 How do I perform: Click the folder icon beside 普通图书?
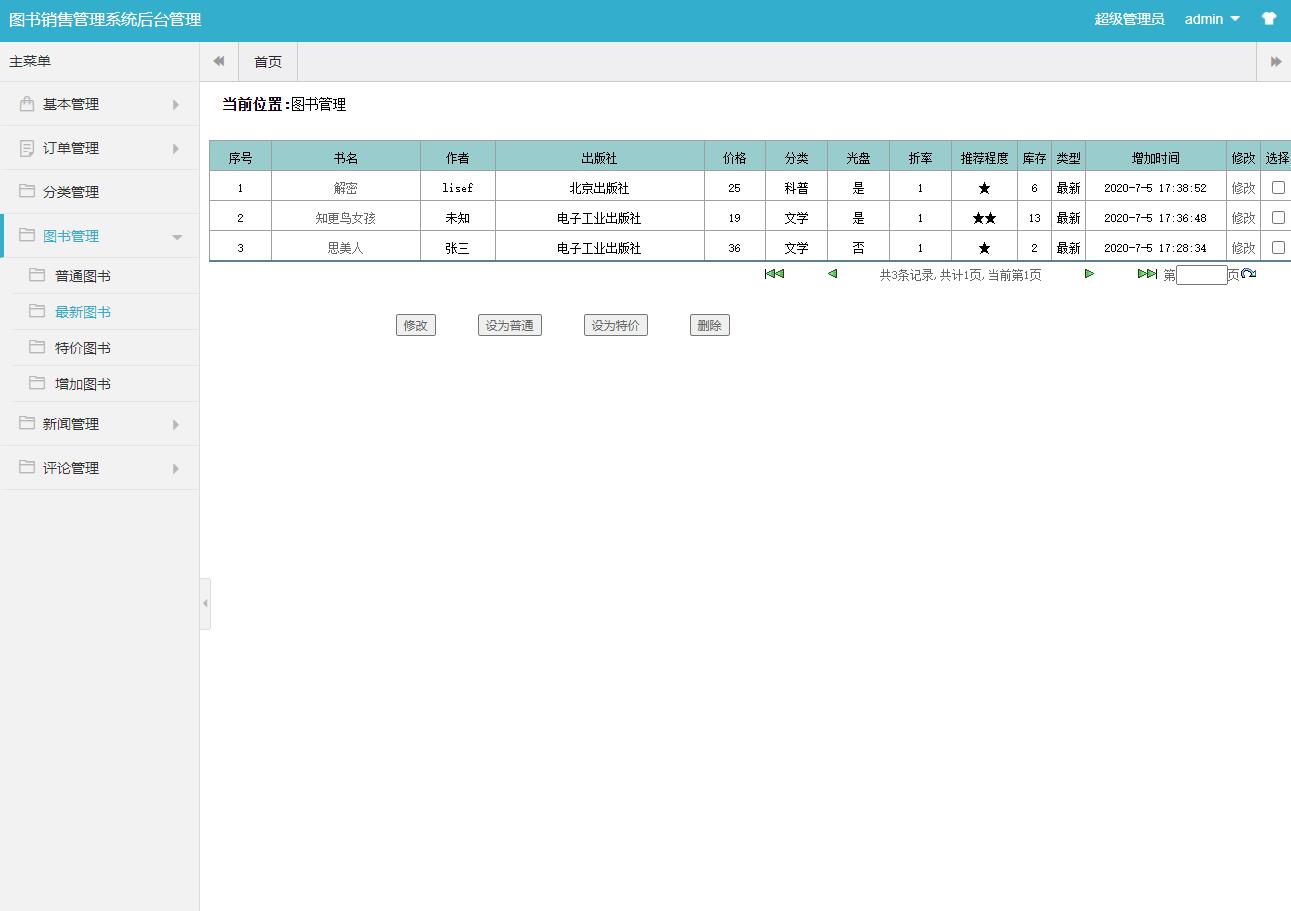(35, 273)
